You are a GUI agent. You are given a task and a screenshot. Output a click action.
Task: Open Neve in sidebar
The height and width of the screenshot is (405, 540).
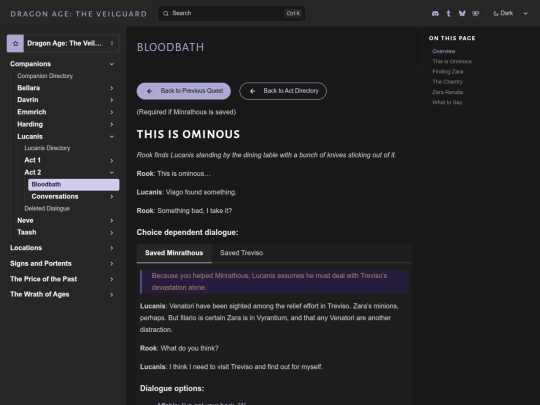25,221
